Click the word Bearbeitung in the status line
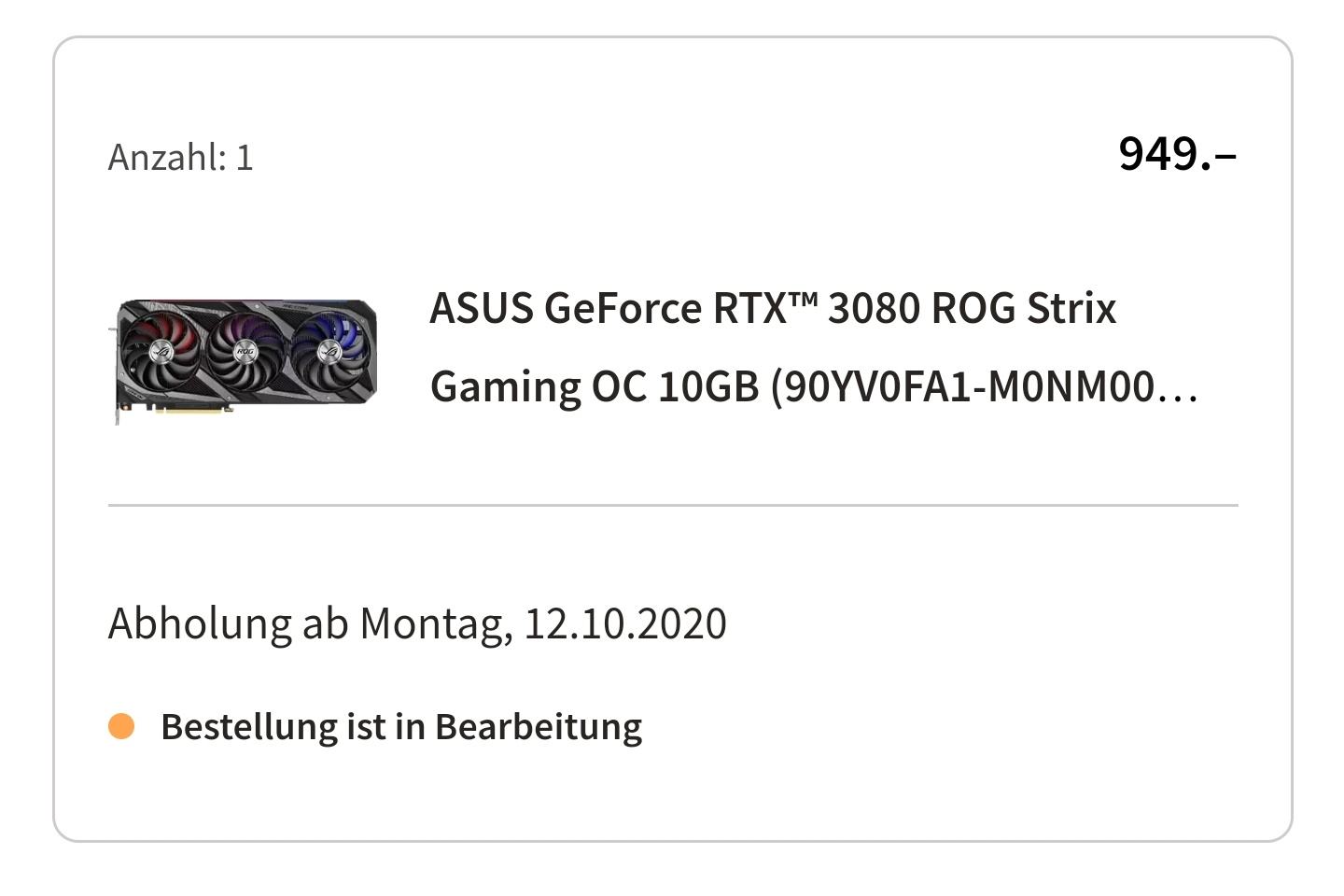Image resolution: width=1344 pixels, height=896 pixels. click(x=539, y=727)
